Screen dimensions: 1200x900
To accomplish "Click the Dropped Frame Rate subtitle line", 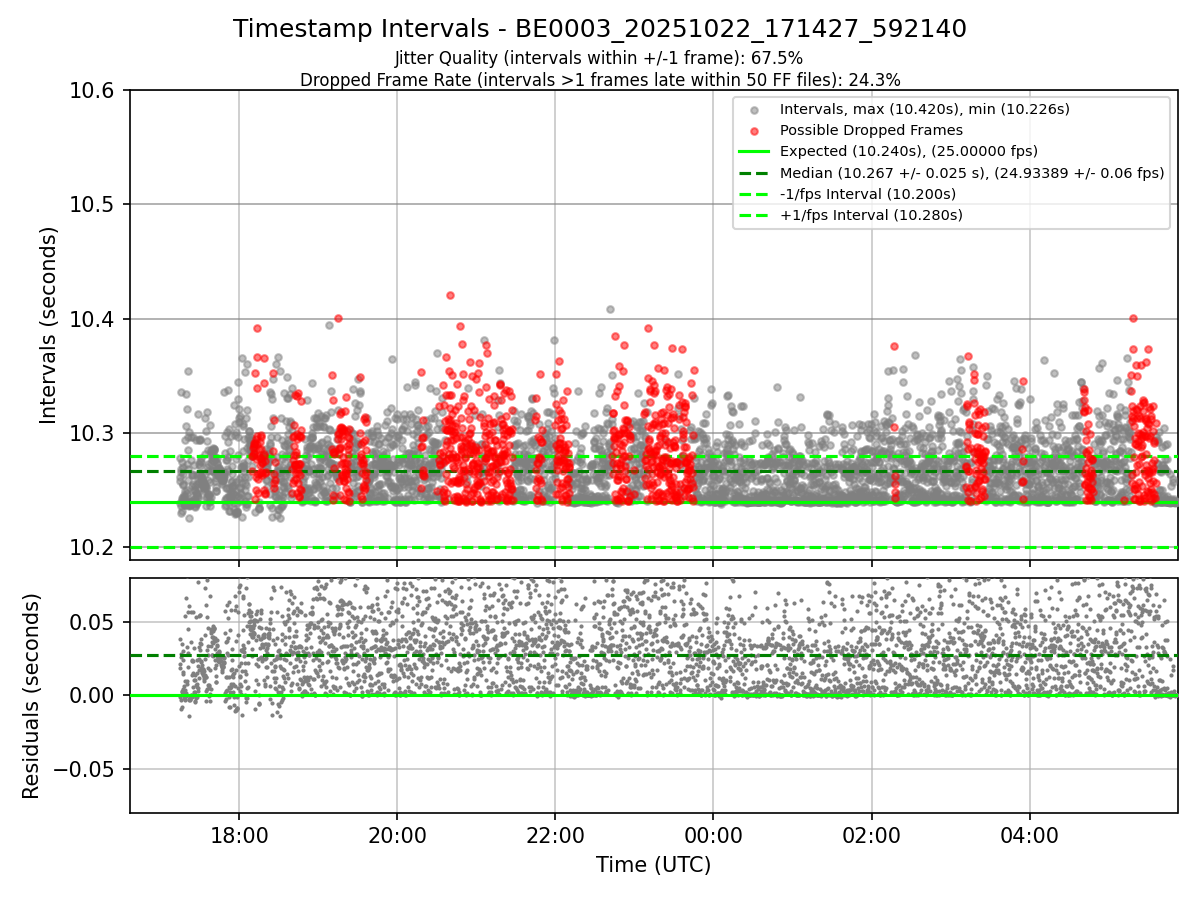I will 600,80.
